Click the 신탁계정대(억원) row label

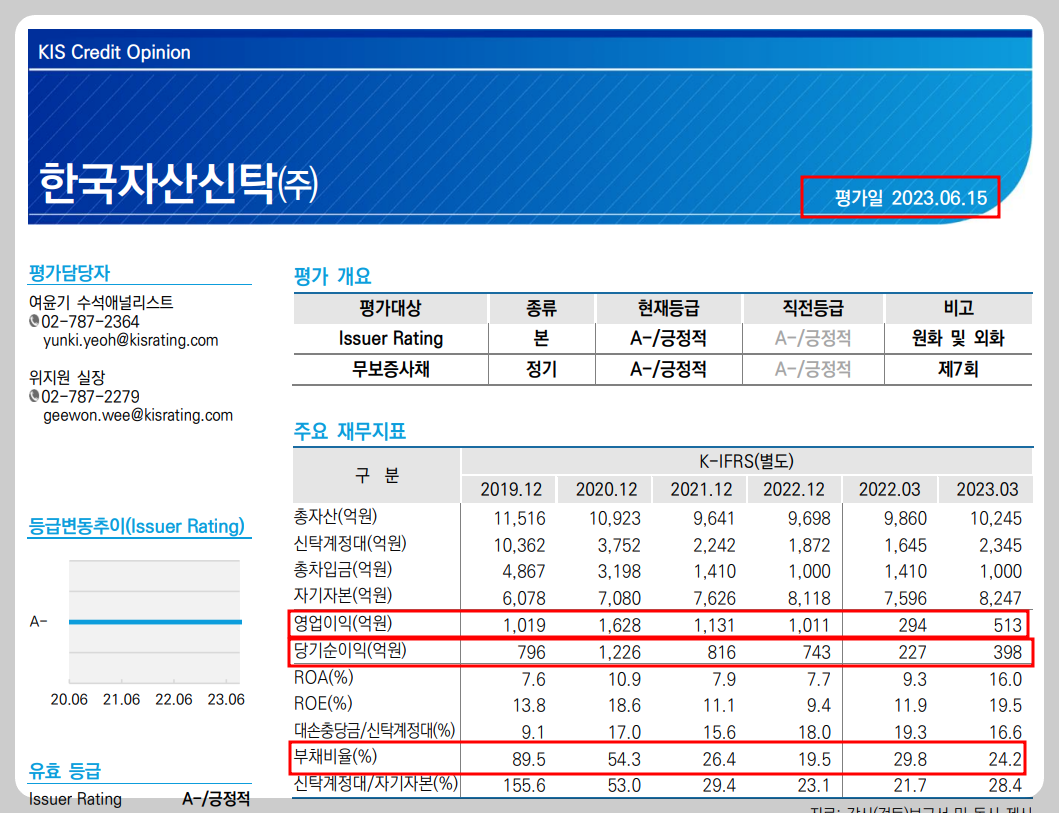(x=351, y=543)
